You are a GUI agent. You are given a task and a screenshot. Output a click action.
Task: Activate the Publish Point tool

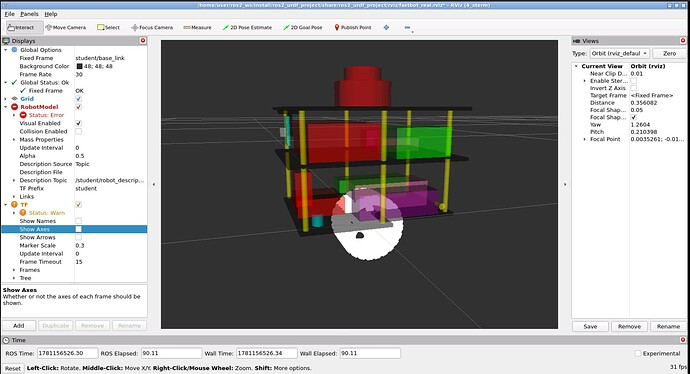[353, 27]
